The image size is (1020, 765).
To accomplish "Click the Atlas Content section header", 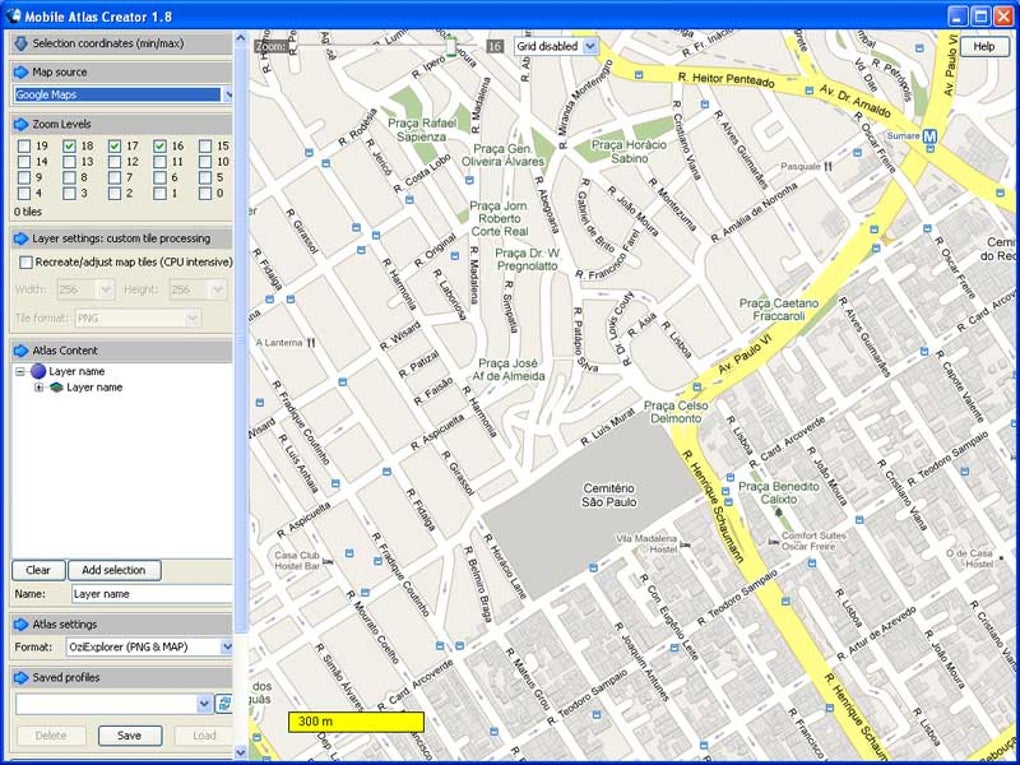I will tap(122, 351).
